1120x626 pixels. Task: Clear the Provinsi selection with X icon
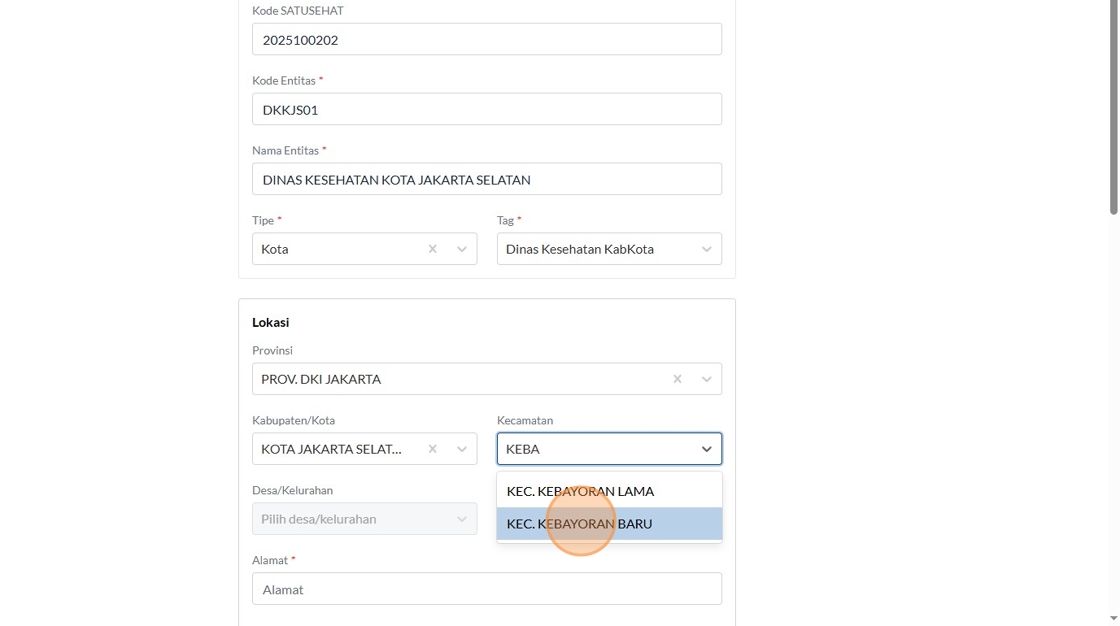(677, 379)
